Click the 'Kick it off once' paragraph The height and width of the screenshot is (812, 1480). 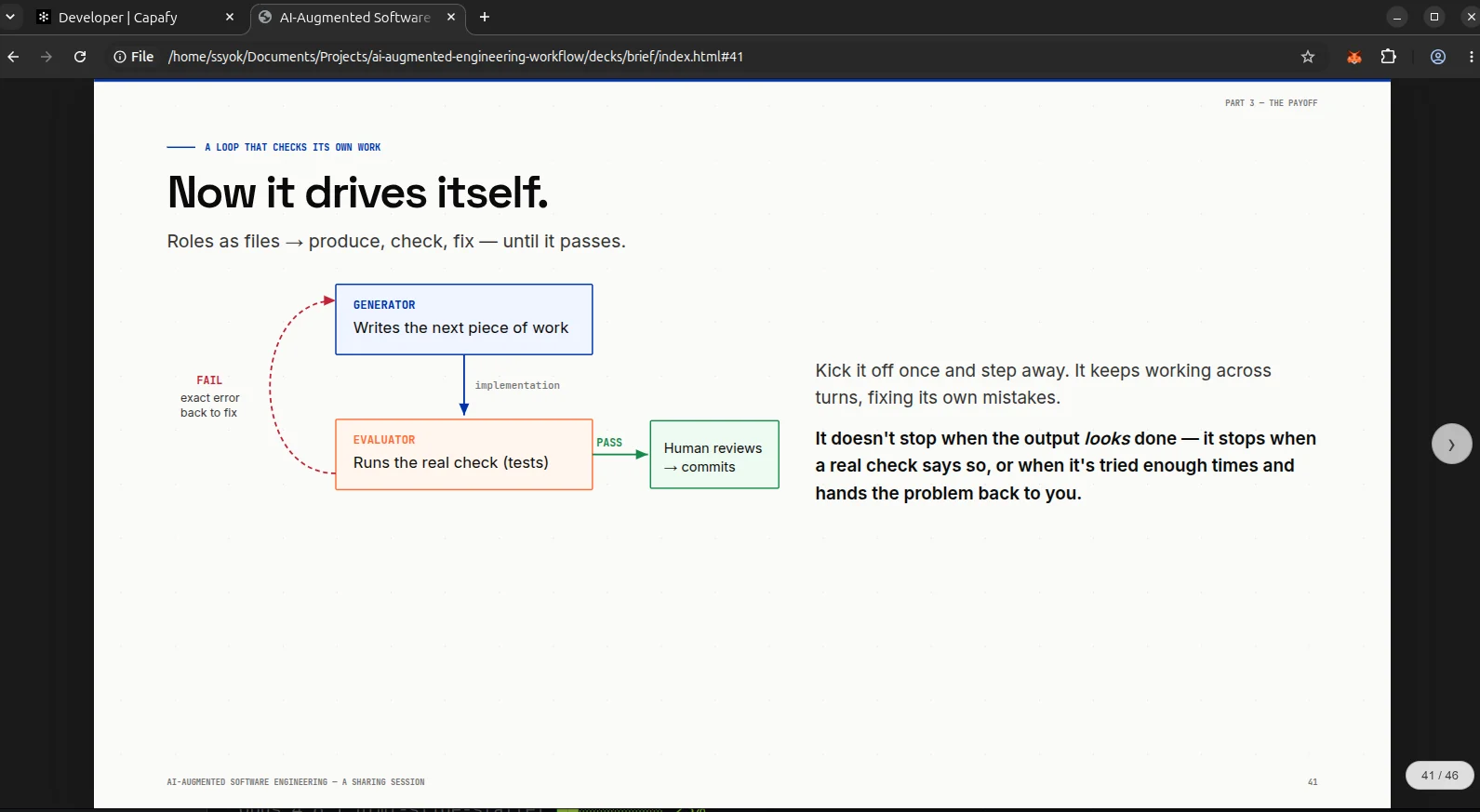[x=1043, y=384]
